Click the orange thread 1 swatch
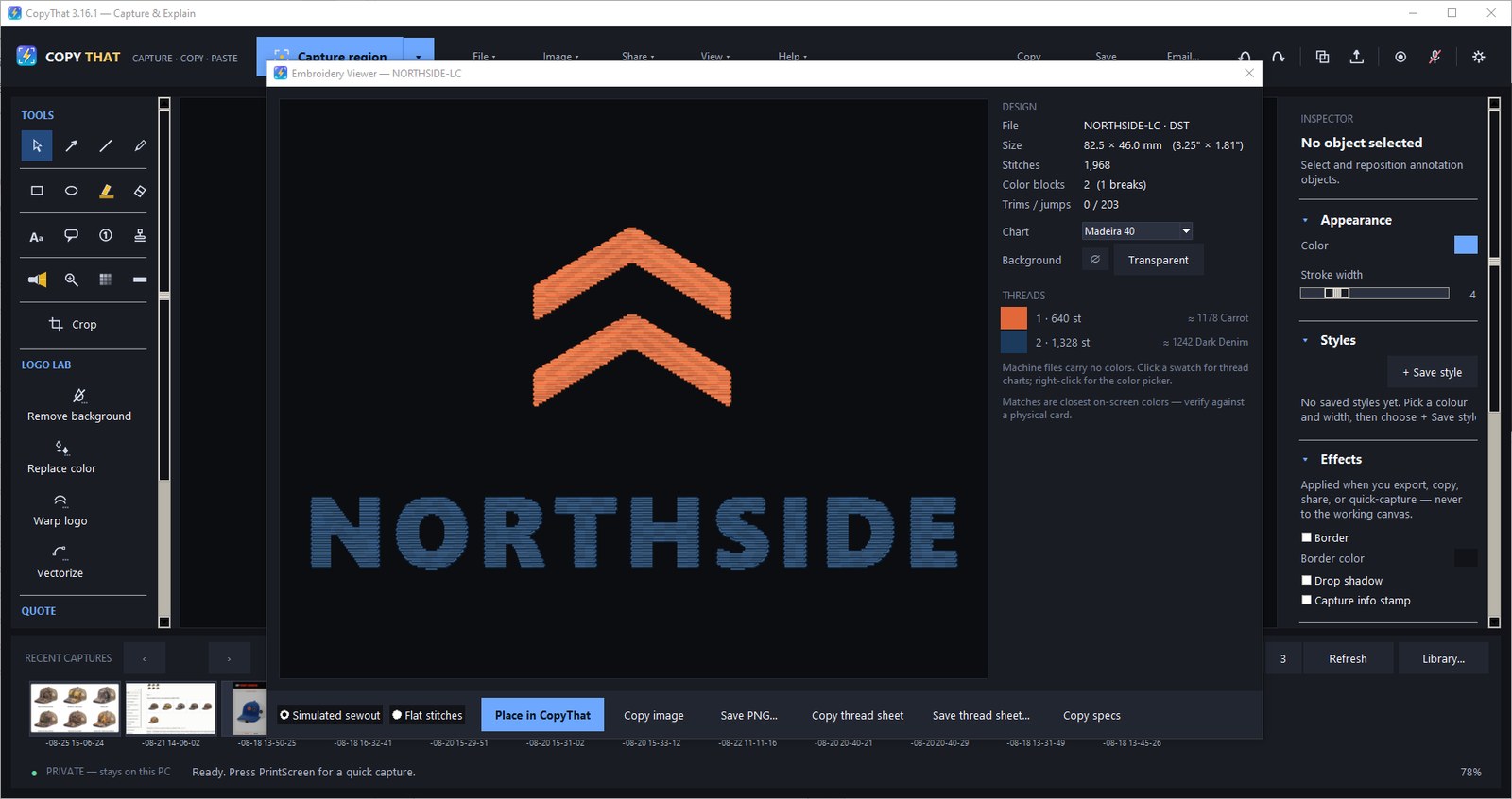 1014,318
